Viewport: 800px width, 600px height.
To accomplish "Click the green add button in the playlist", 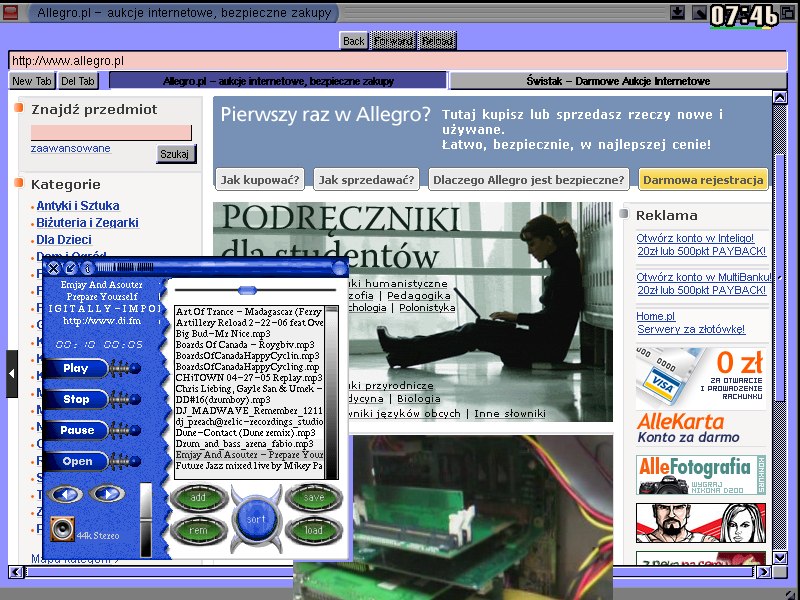I will (198, 497).
